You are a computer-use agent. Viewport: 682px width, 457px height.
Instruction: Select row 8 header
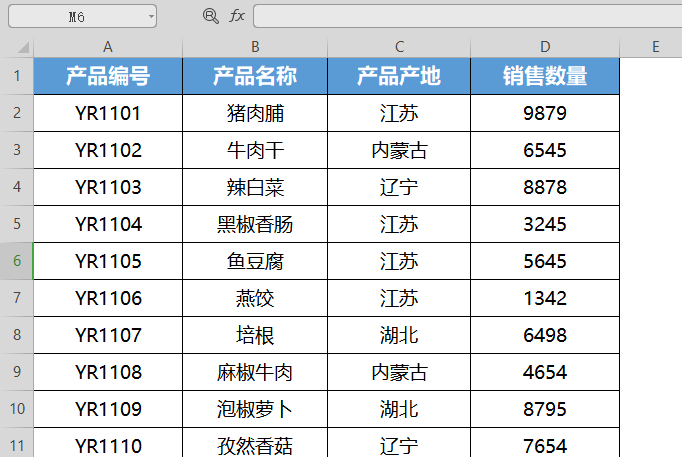[x=17, y=335]
